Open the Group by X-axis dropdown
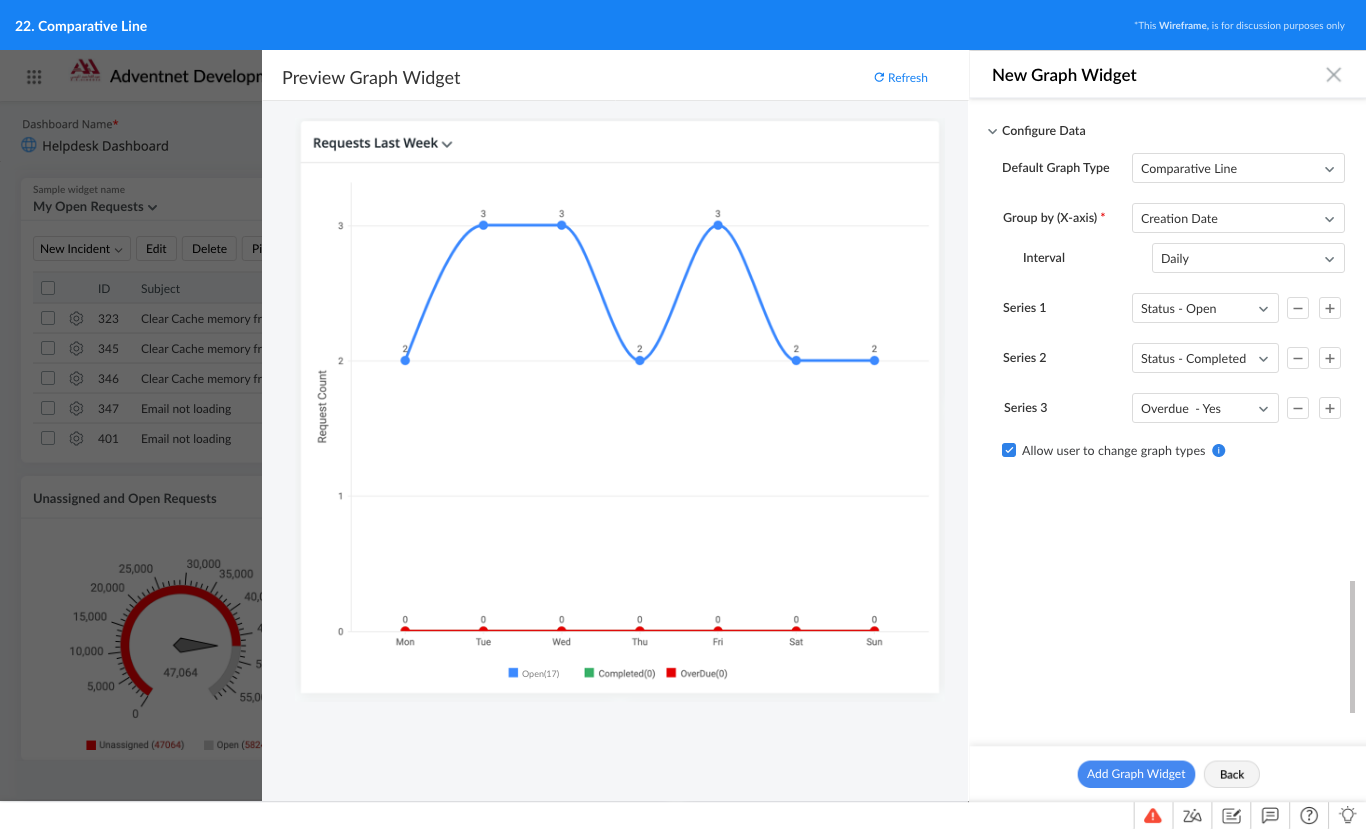1366x829 pixels. pos(1238,218)
